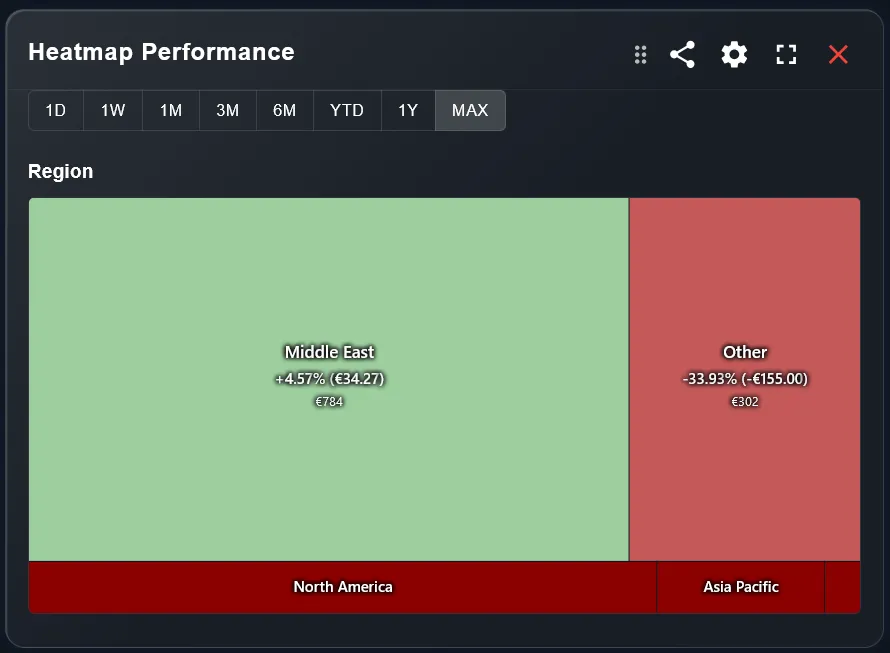Image resolution: width=890 pixels, height=653 pixels.
Task: Click the drag handle dots icon
Action: [x=641, y=55]
